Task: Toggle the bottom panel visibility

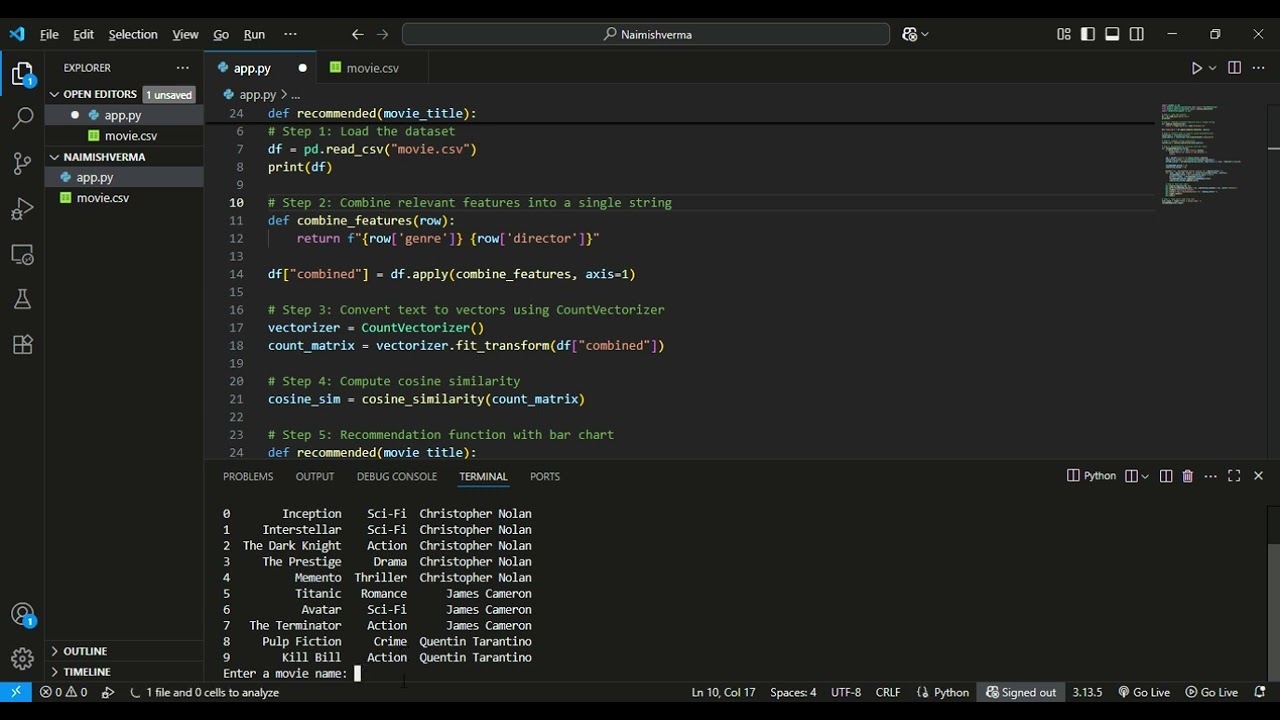Action: tap(1112, 34)
